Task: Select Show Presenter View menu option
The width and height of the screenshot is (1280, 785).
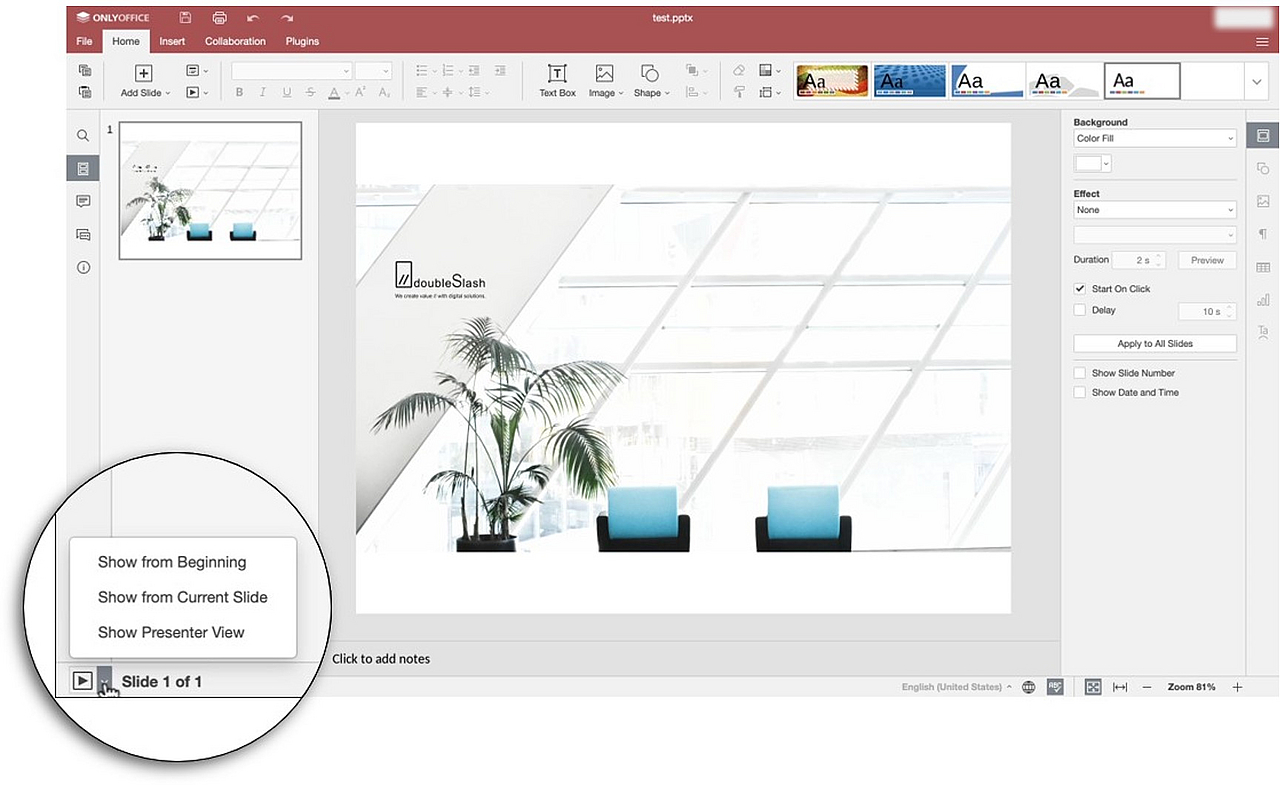Action: pyautogui.click(x=171, y=632)
